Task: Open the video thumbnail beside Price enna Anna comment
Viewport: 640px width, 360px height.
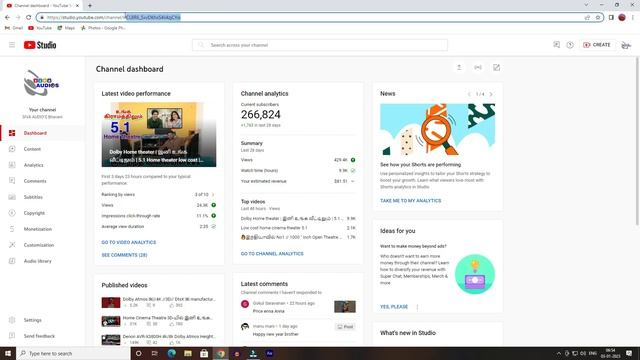Action: [x=345, y=307]
